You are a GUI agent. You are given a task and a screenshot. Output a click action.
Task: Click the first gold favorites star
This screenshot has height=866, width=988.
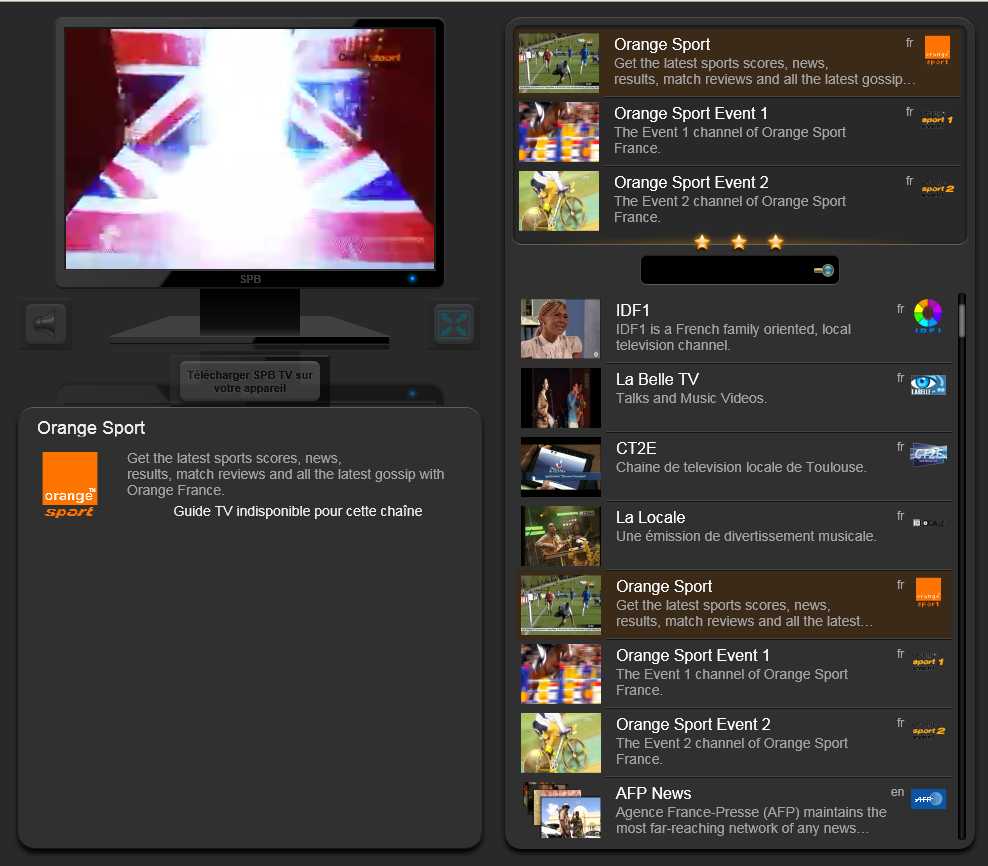702,242
